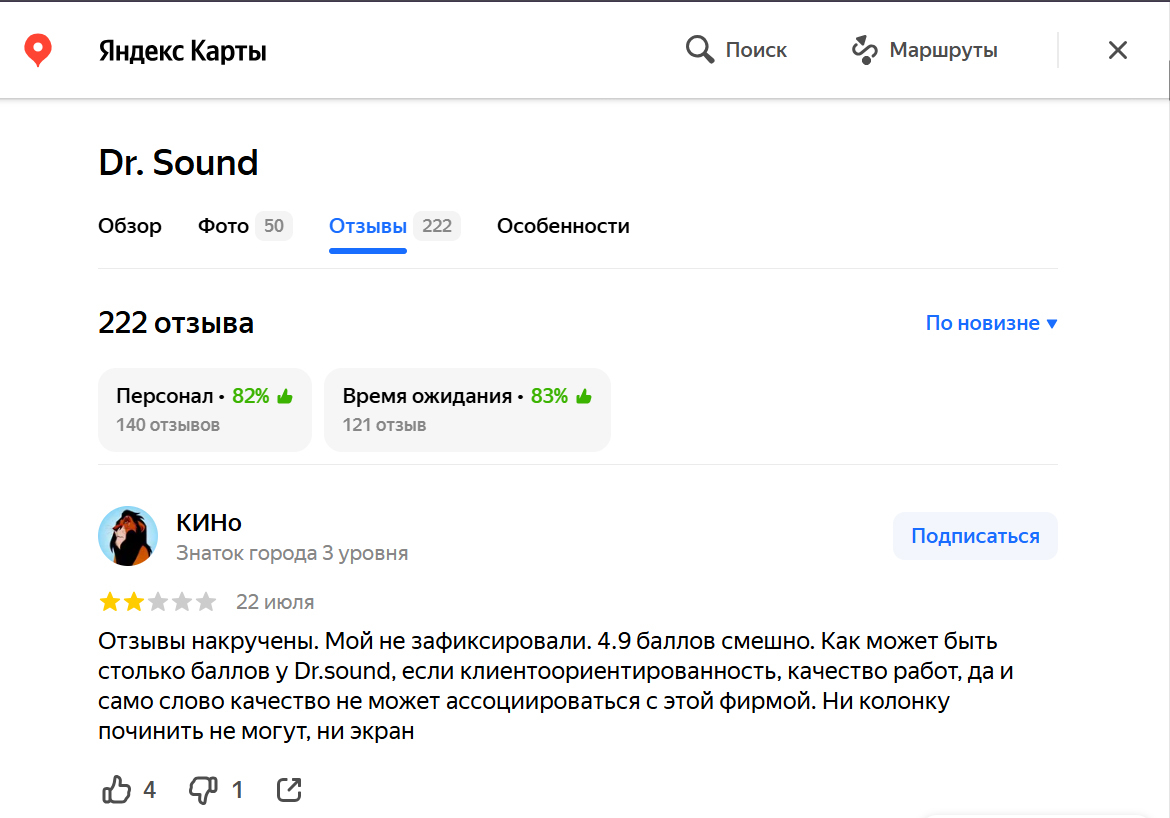This screenshot has width=1170, height=818.
Task: Filter reviews by Персонал chip
Action: [205, 409]
